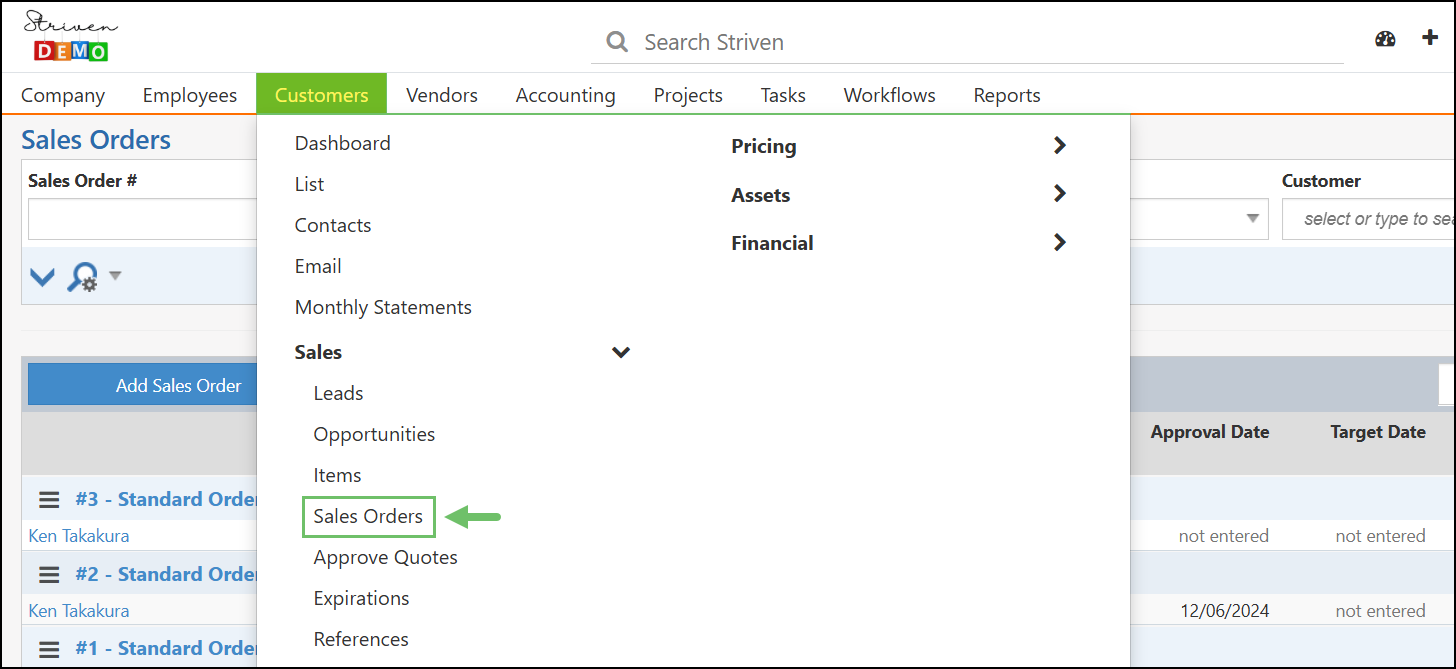Expand the Pricing submenu
Screen dimensions: 1456x669
coord(1060,146)
